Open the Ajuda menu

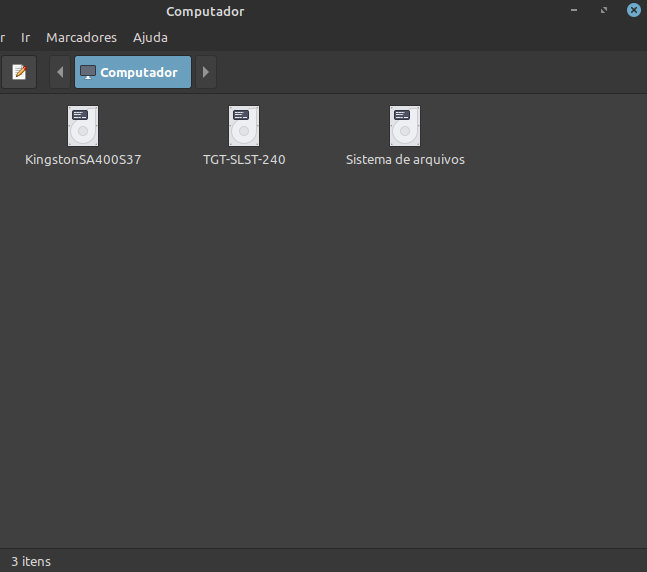[x=150, y=38]
